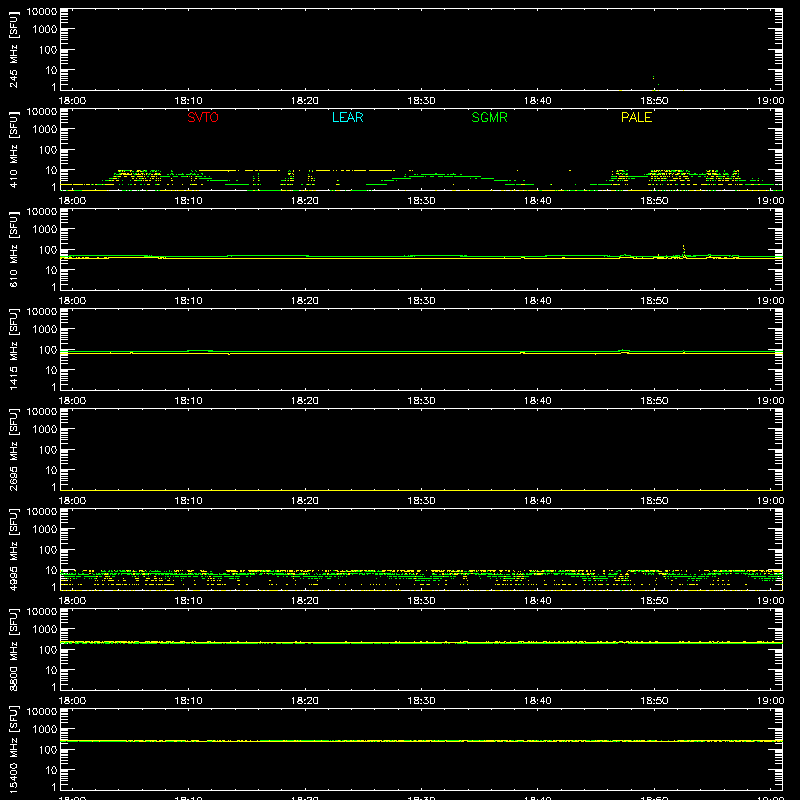Screen dimensions: 800x800
Task: Click the 18:00 time tick under 245 MHz plot
Action: tap(72, 101)
